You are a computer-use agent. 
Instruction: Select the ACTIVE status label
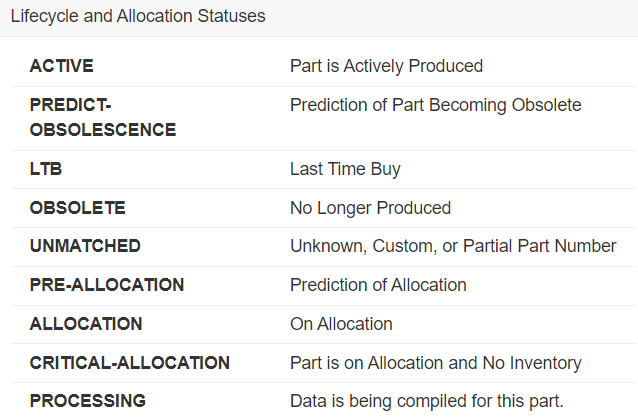pos(62,66)
